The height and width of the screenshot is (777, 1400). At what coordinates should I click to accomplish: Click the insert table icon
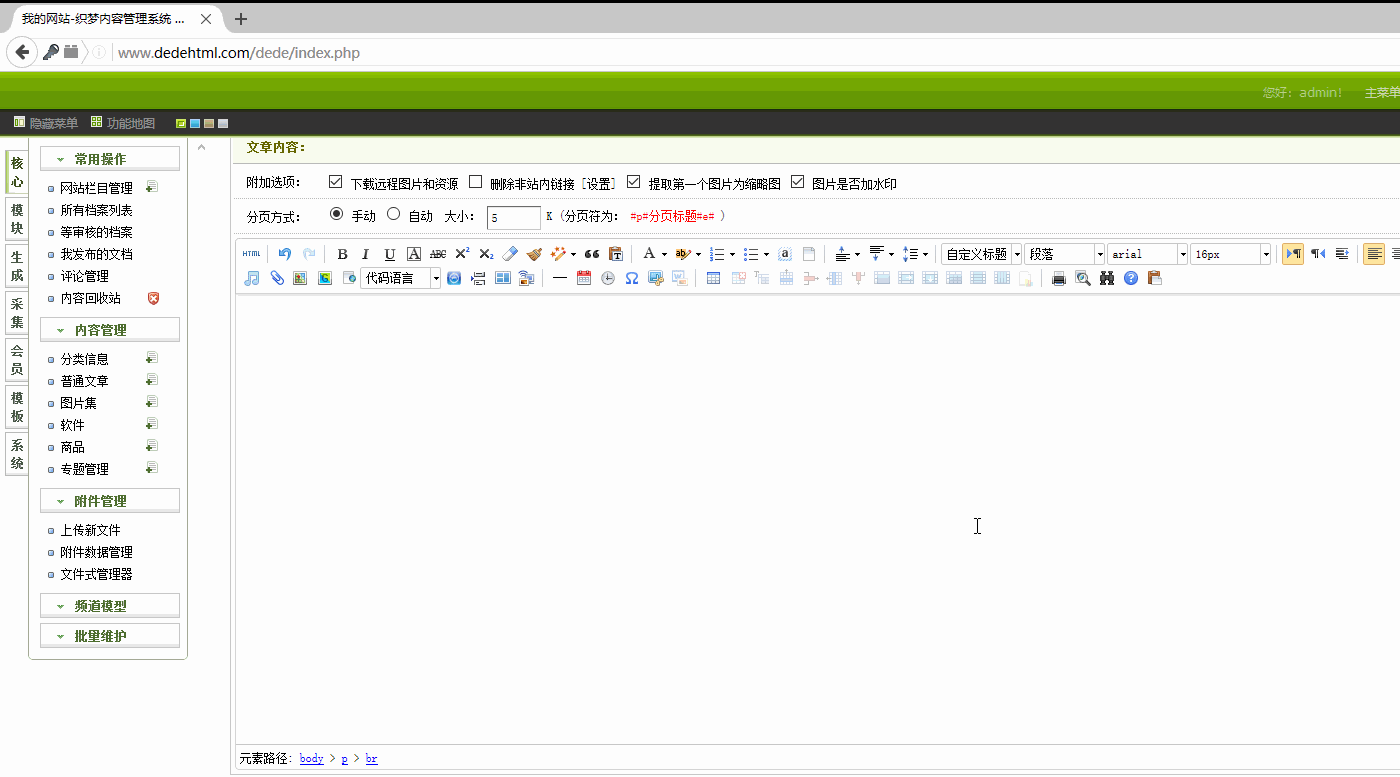tap(713, 278)
